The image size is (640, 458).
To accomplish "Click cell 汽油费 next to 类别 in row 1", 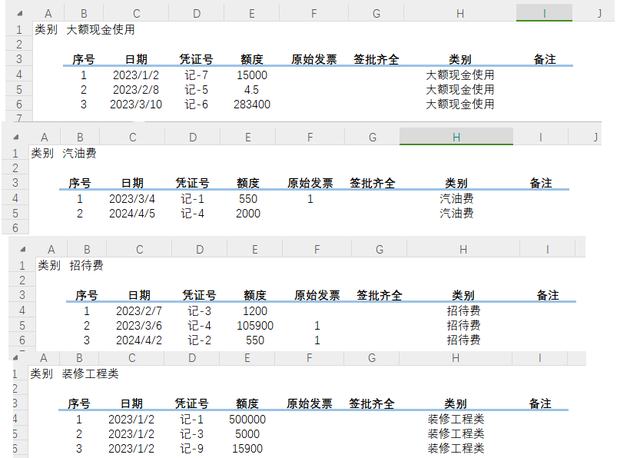I will tap(79, 153).
